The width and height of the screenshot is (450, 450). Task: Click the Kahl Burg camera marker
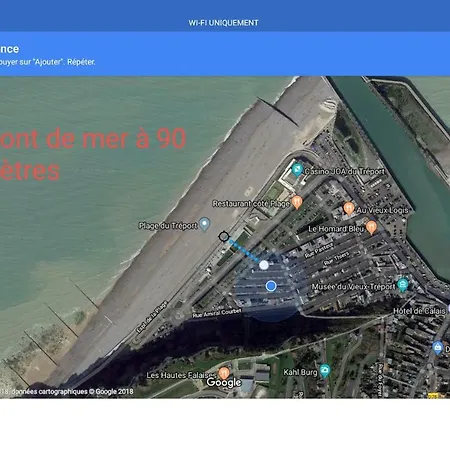pos(324,370)
